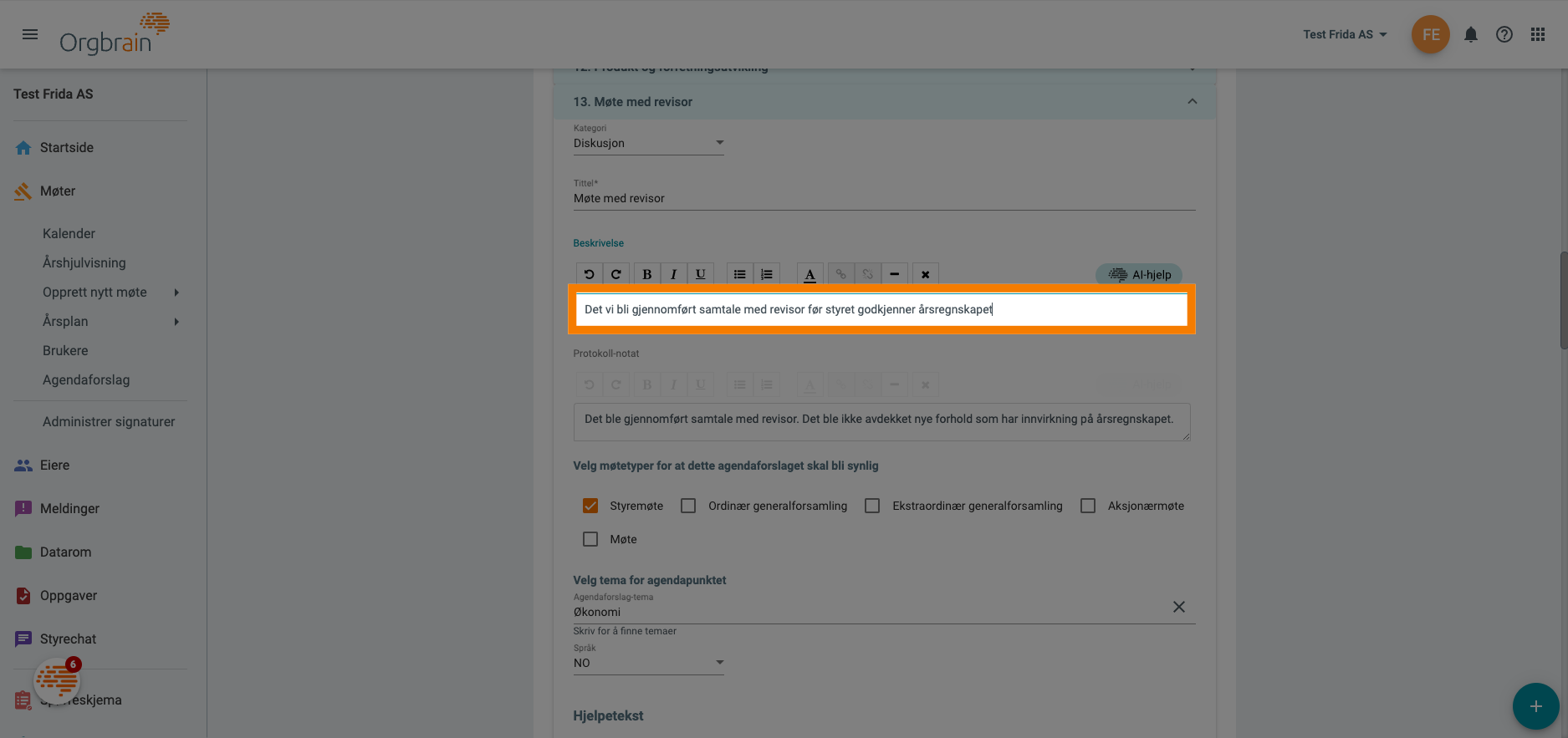Undo in the Beskrivelse editor toolbar
1568x738 pixels.
(x=590, y=274)
